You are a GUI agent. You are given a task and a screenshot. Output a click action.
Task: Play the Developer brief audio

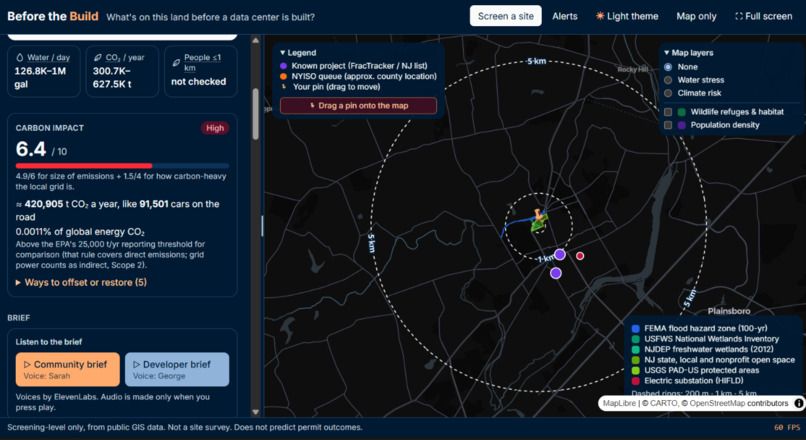pos(177,369)
